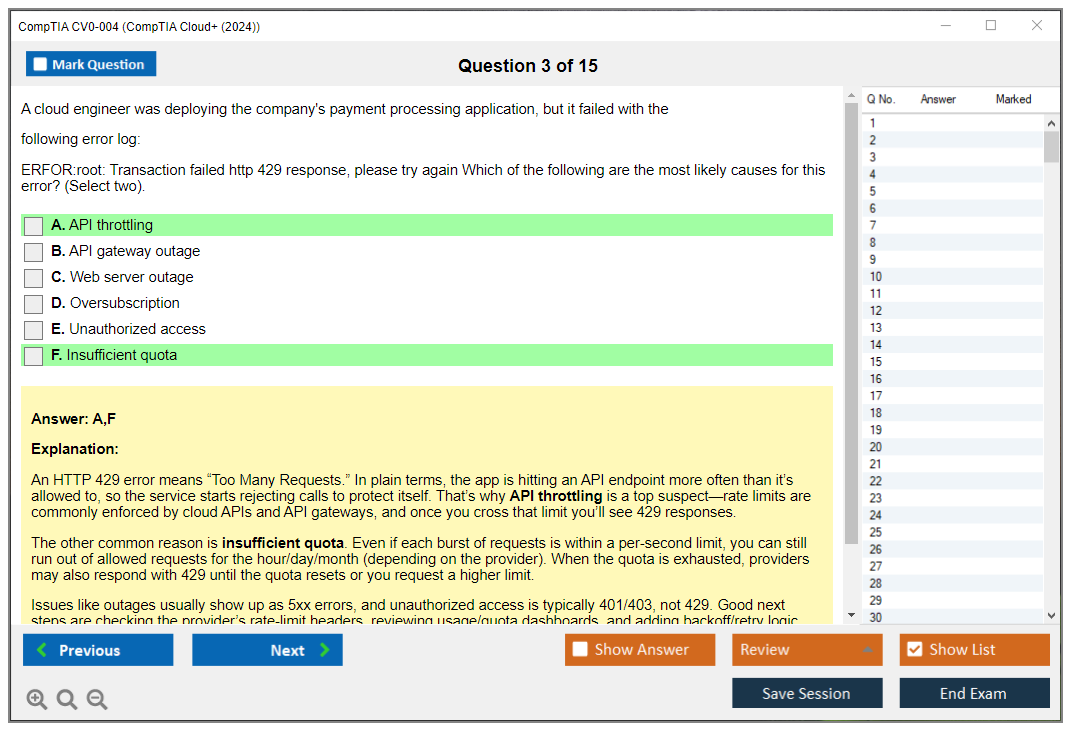Open the Review dropdown
Screen dimensions: 1075x735
click(x=807, y=650)
